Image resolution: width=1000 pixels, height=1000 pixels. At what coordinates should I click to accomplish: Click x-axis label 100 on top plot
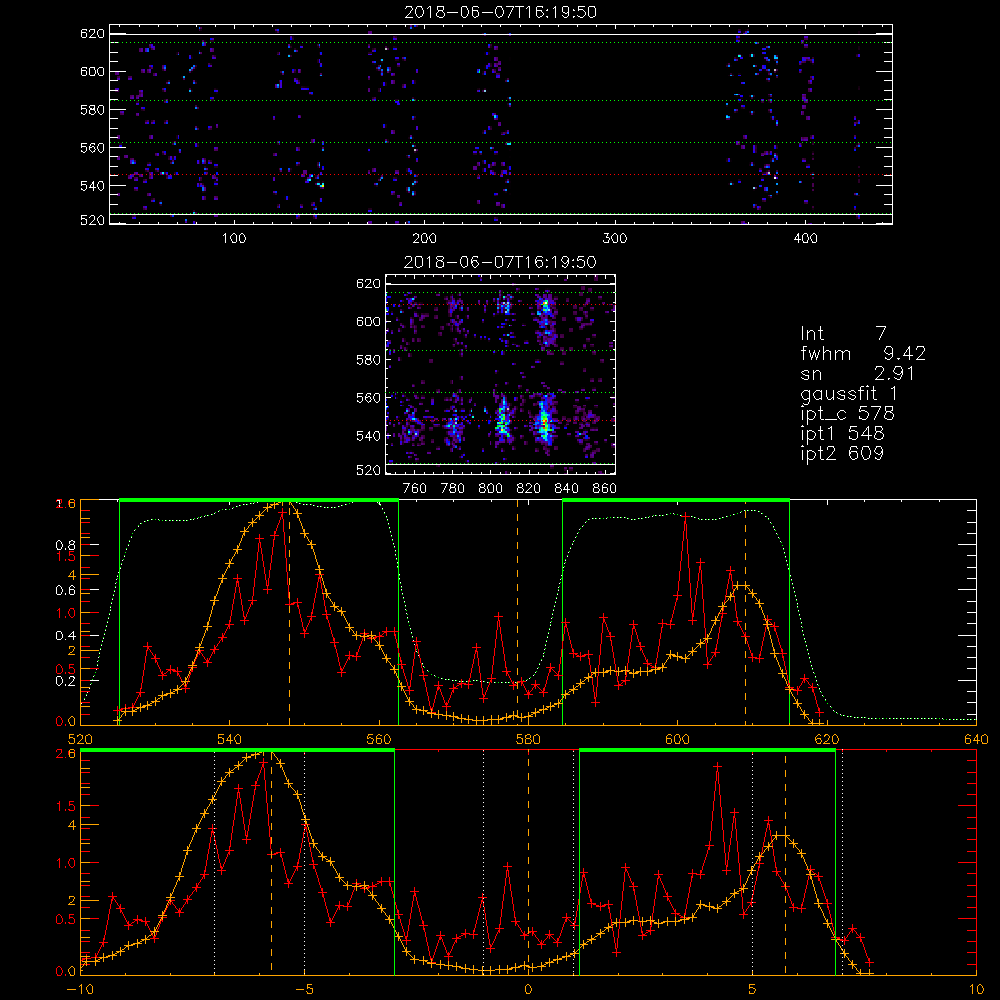click(234, 239)
